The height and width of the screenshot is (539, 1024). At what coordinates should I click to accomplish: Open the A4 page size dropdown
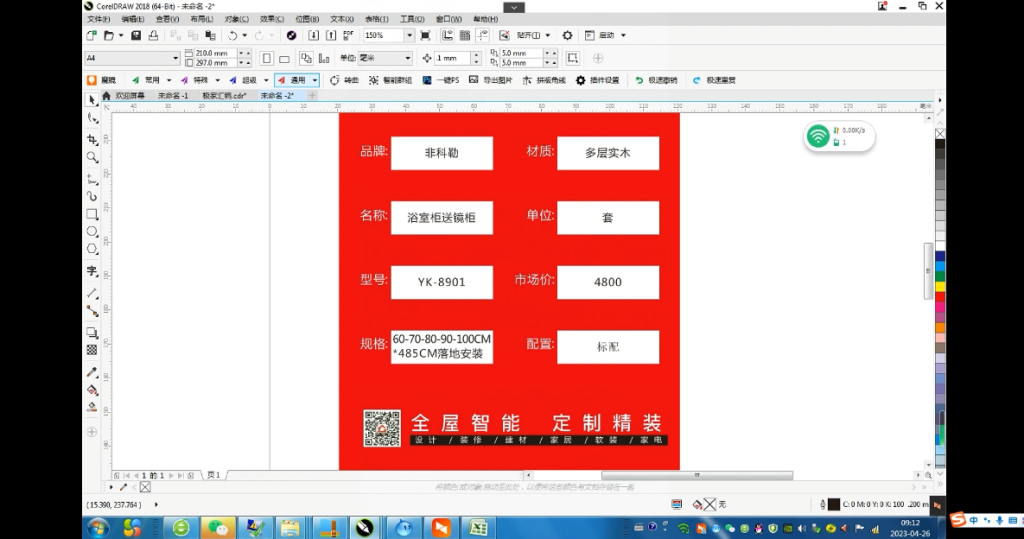pos(175,58)
